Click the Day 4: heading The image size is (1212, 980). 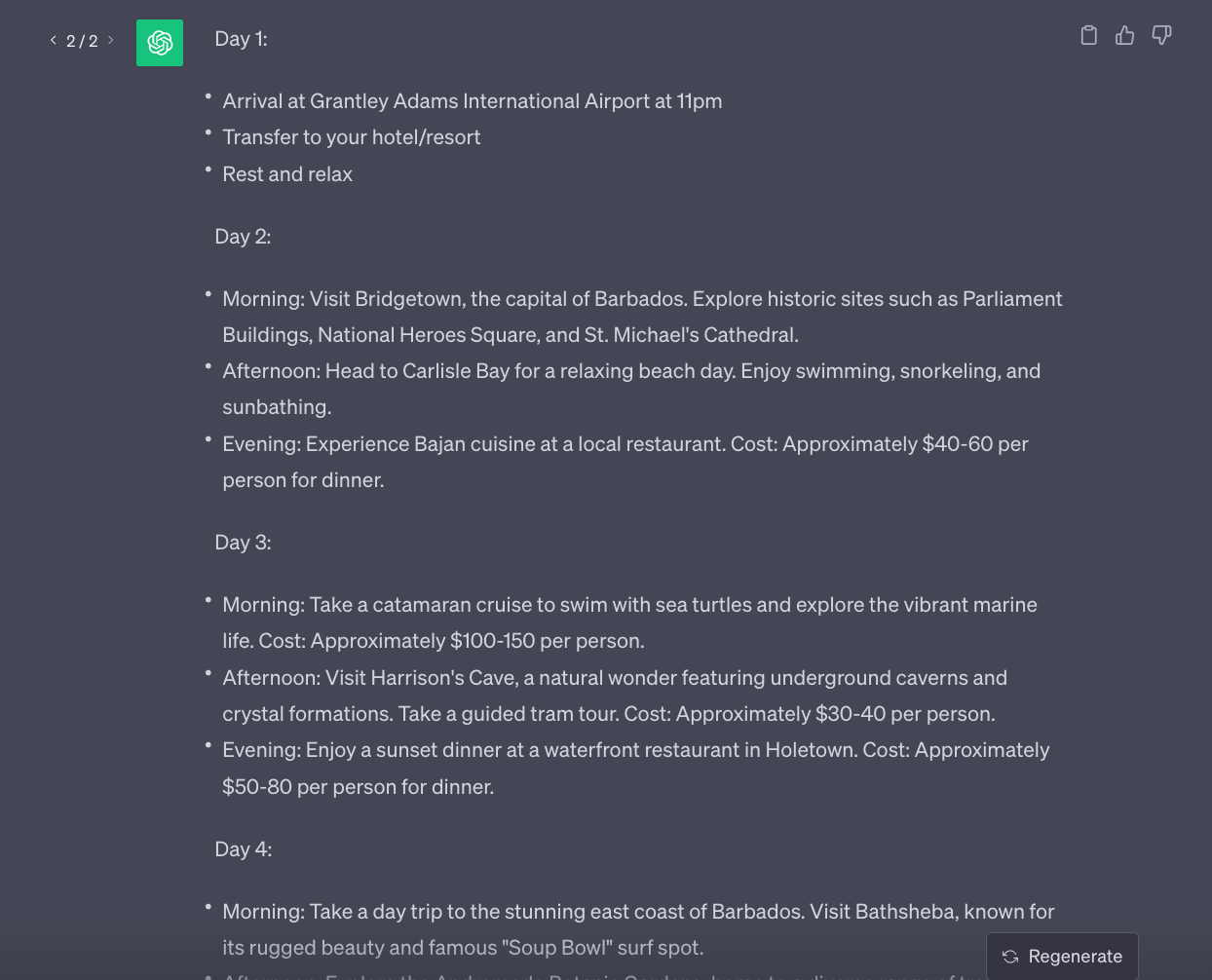click(243, 849)
